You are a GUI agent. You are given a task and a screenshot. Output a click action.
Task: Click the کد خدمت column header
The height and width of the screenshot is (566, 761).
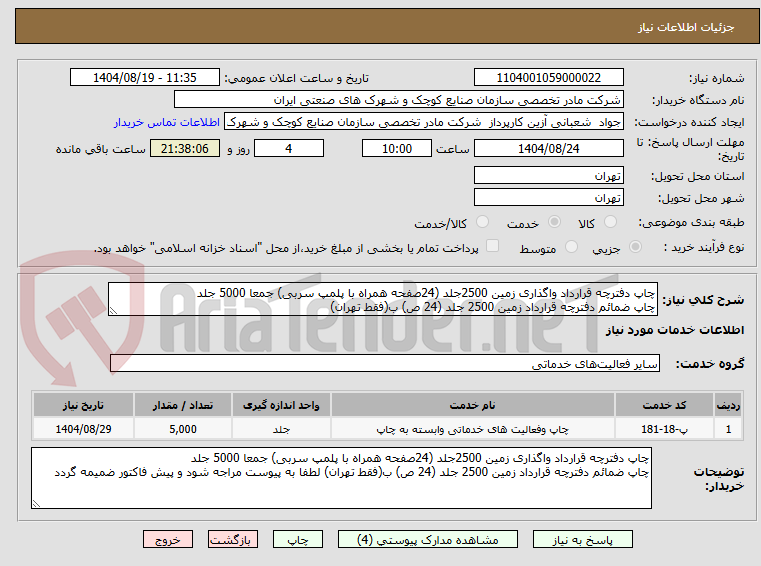664,405
